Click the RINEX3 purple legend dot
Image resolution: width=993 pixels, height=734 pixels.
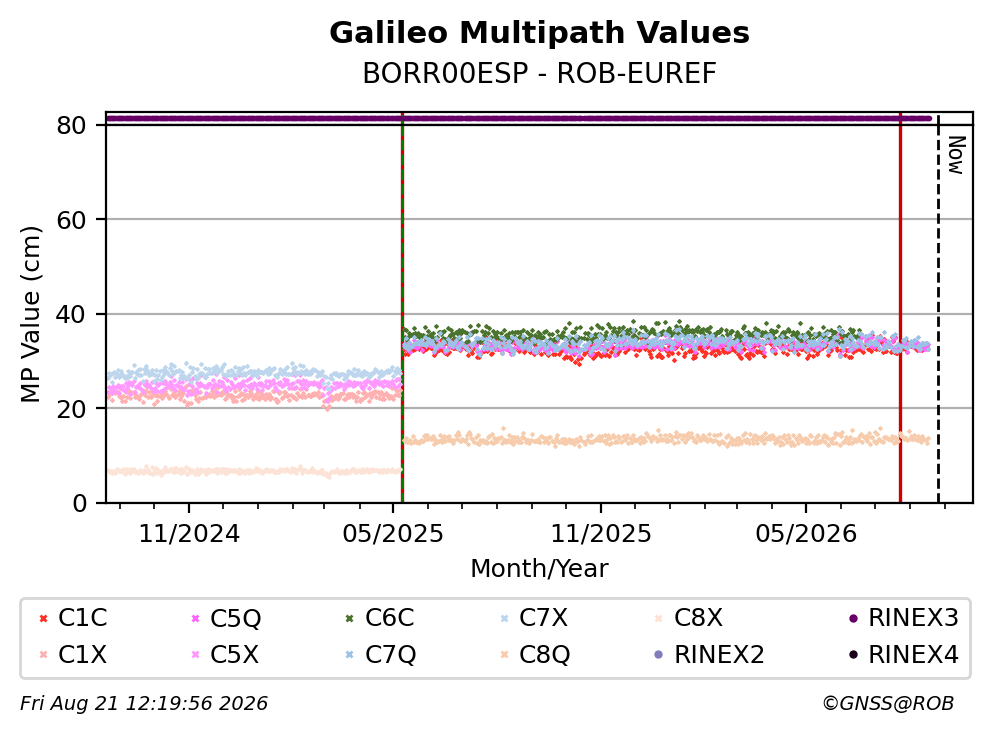coord(853,618)
